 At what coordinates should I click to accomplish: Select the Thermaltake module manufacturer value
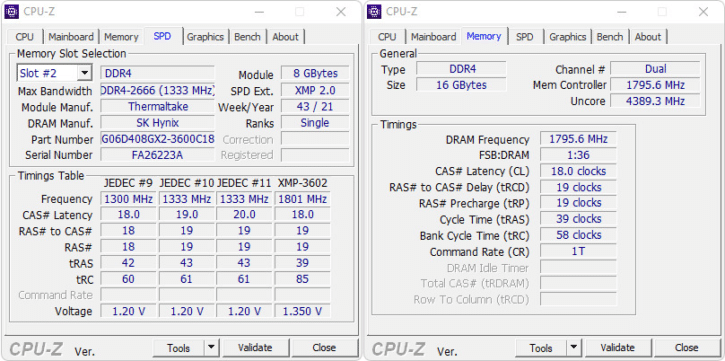point(158,107)
